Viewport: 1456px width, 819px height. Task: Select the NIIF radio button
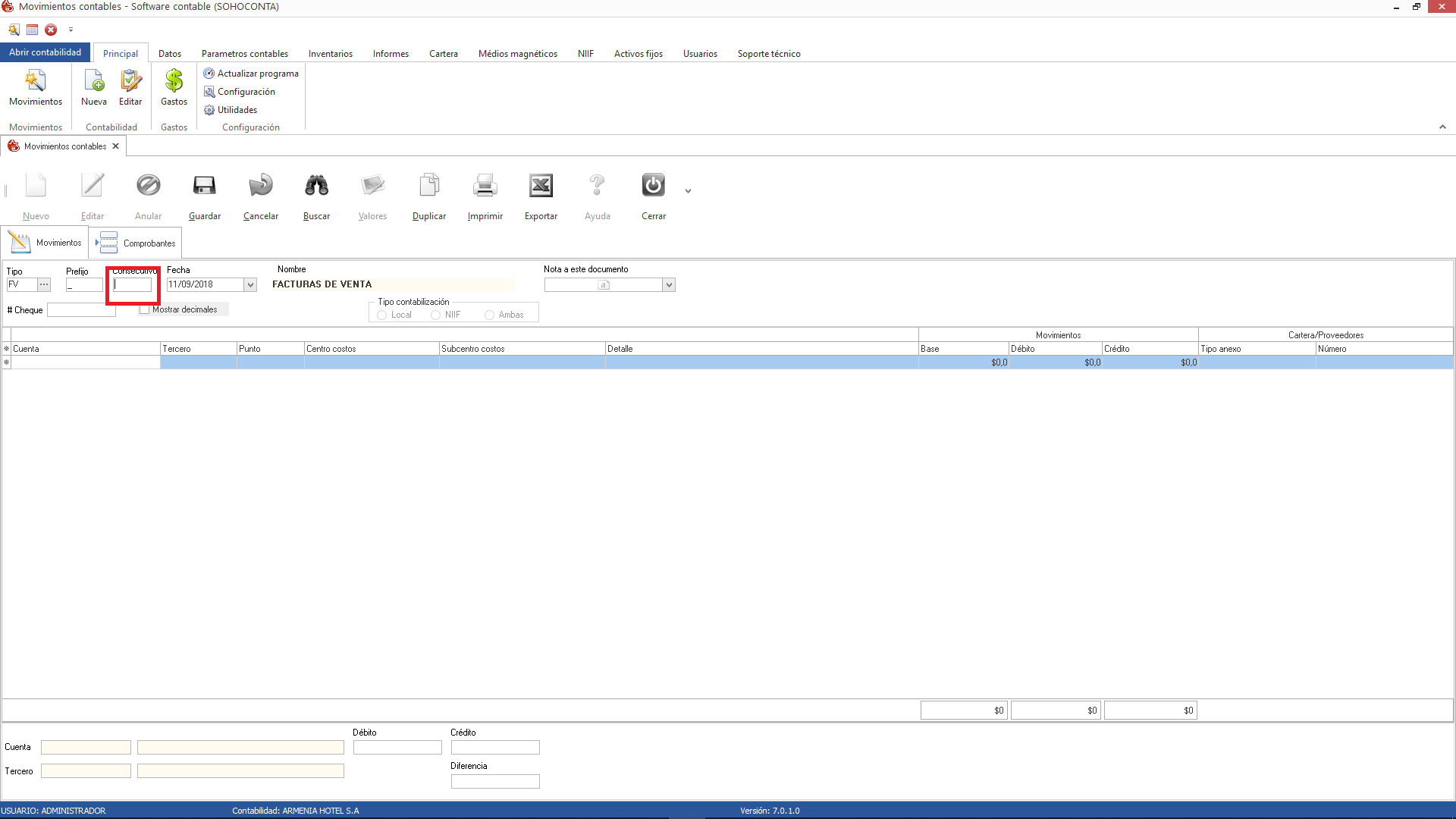[x=435, y=315]
